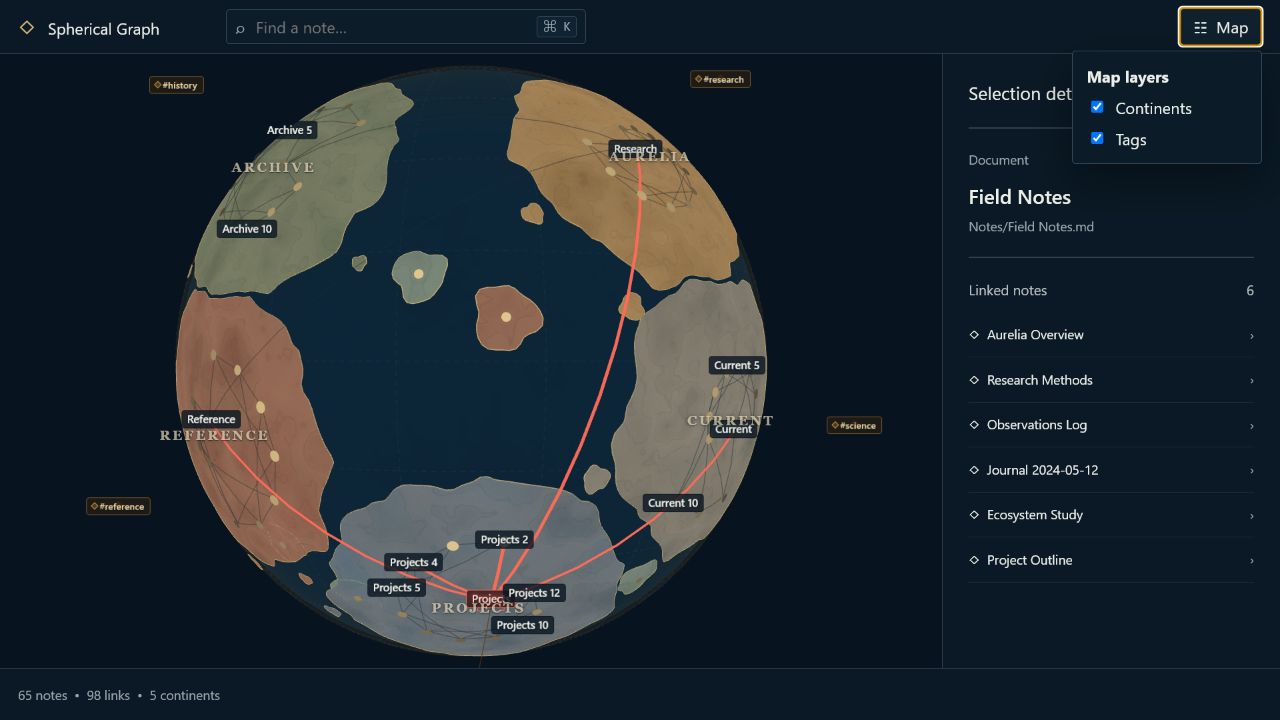The image size is (1280, 720).
Task: Click the ⌘K shortcut badge
Action: 557,27
